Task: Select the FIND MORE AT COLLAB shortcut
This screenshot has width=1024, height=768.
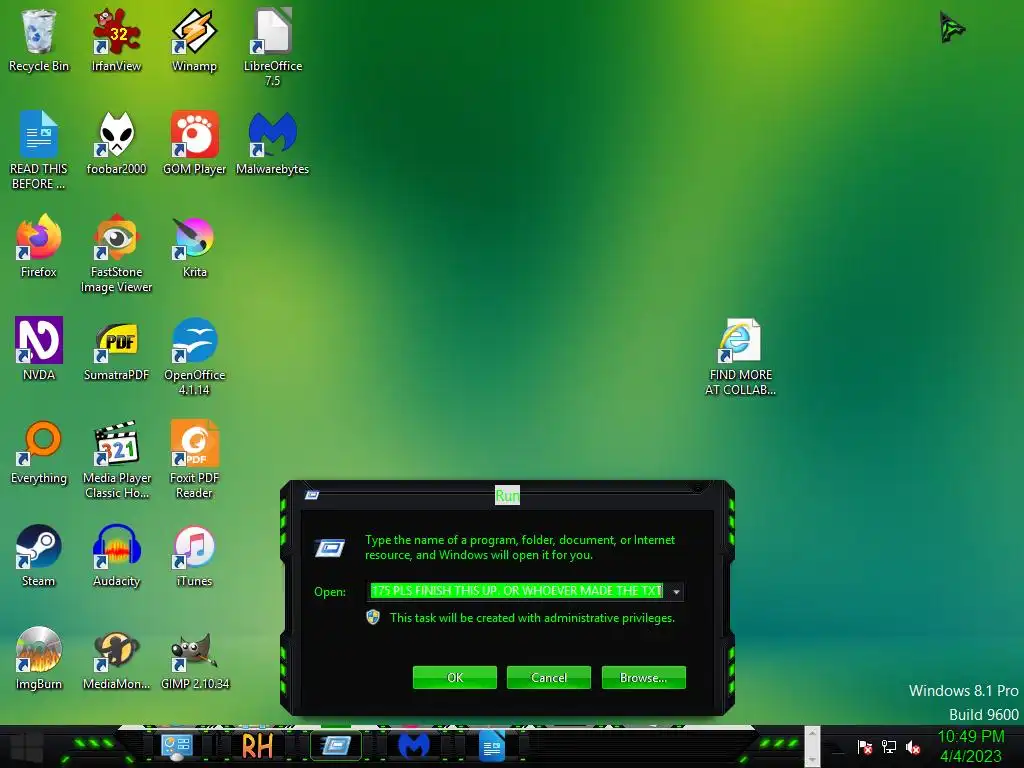Action: click(740, 356)
